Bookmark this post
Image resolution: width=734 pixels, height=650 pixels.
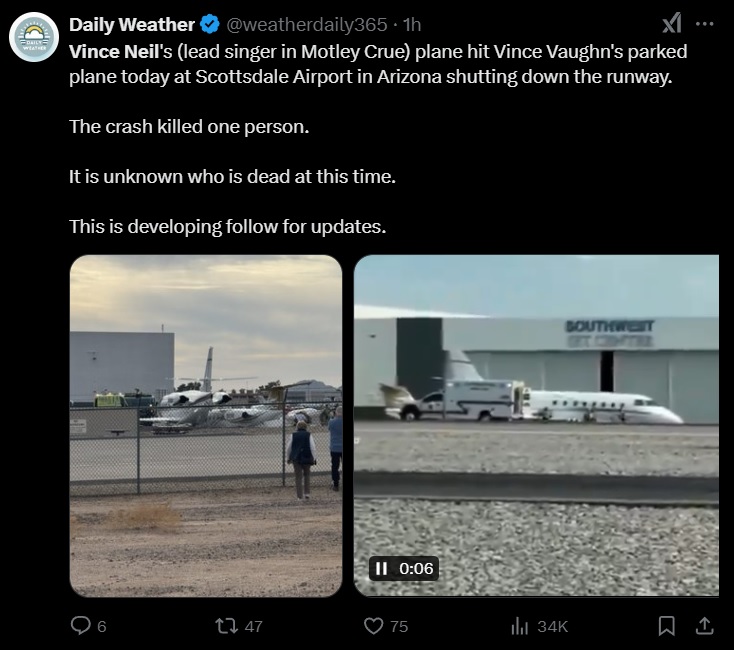pyautogui.click(x=667, y=626)
